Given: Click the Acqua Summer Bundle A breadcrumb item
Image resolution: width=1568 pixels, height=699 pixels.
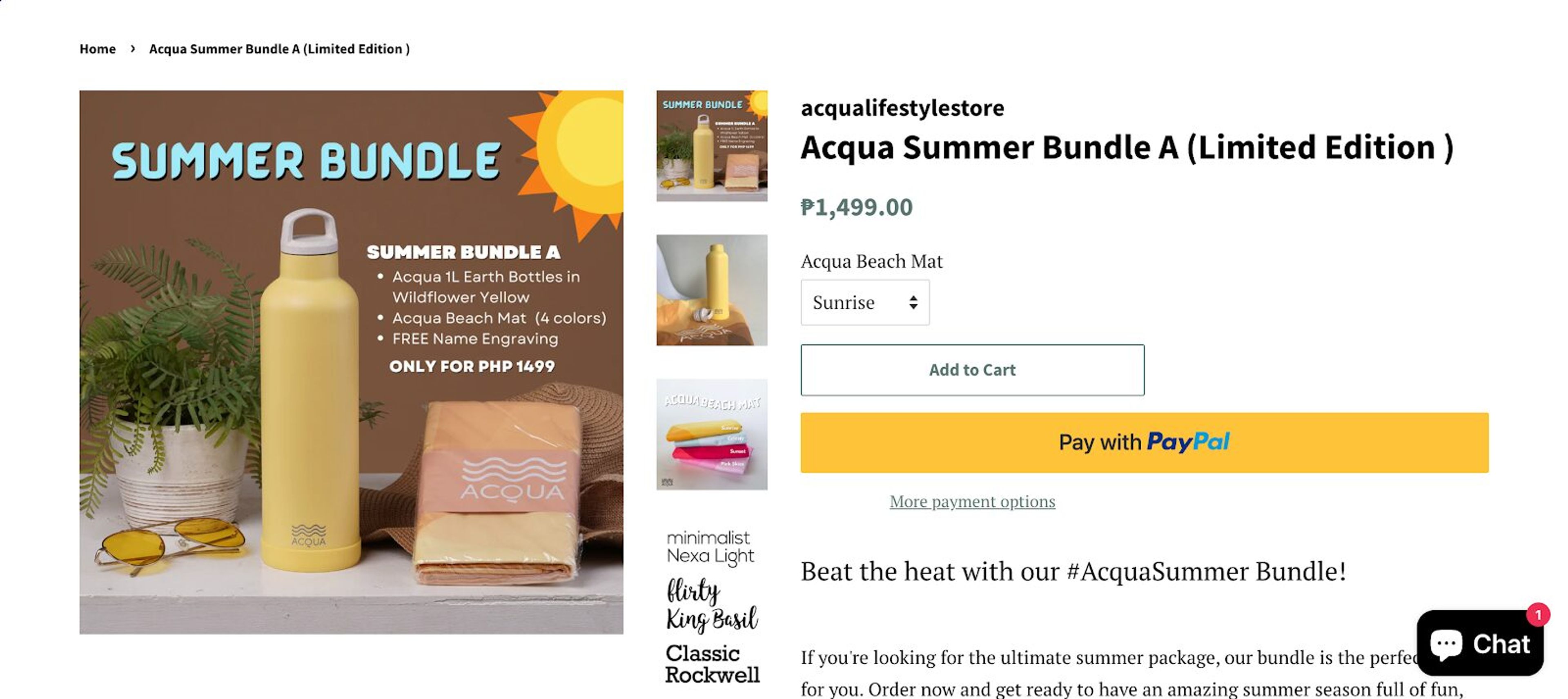Looking at the screenshot, I should click(279, 49).
